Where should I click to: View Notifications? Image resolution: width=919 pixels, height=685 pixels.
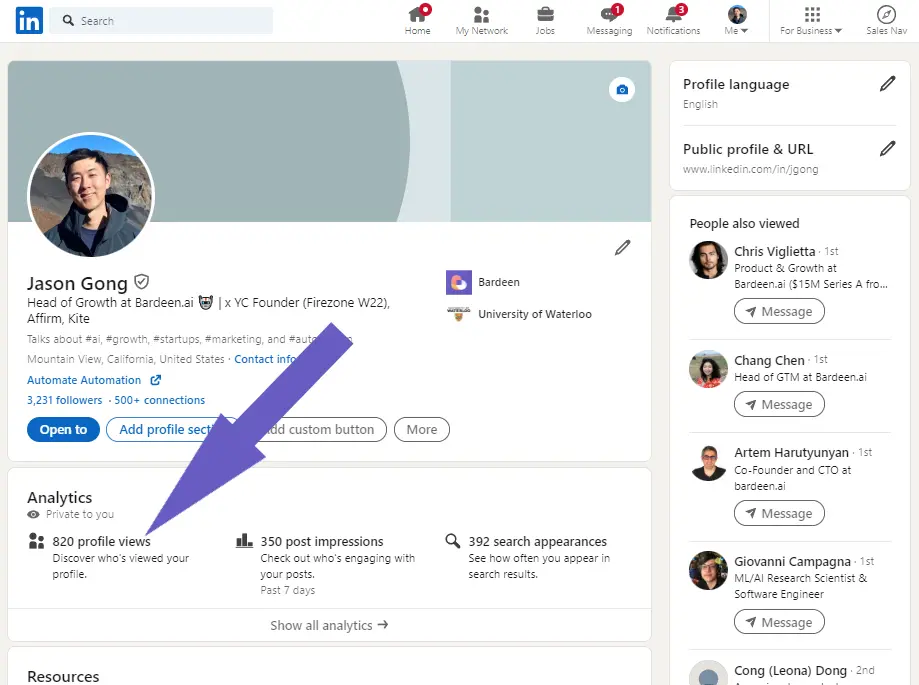coord(673,21)
